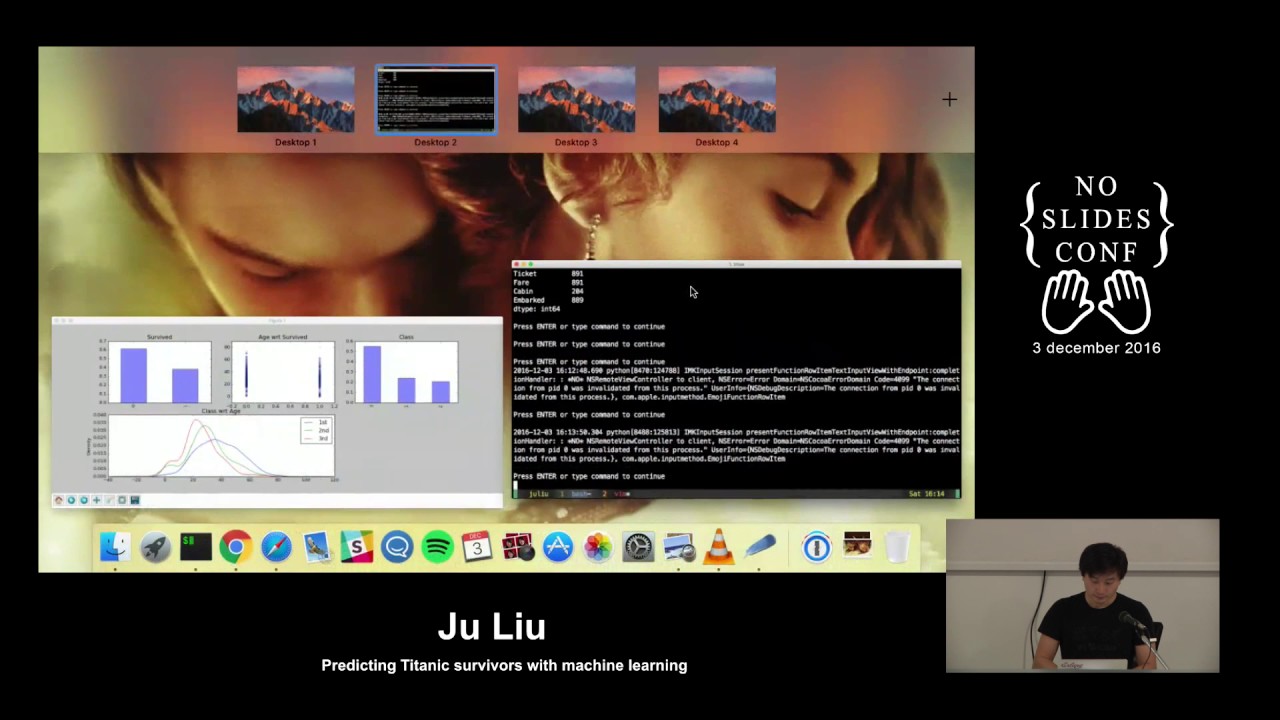Screen dimensions: 1280x720
Task: Click the Save figure disk icon
Action: pyautogui.click(x=135, y=500)
